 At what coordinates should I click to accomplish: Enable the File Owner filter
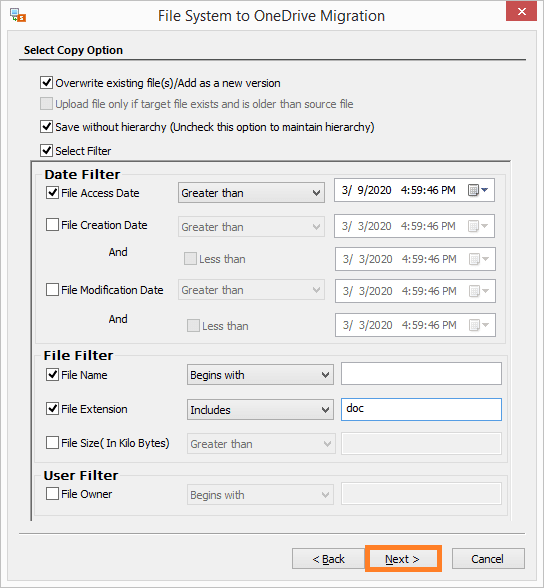[x=52, y=494]
